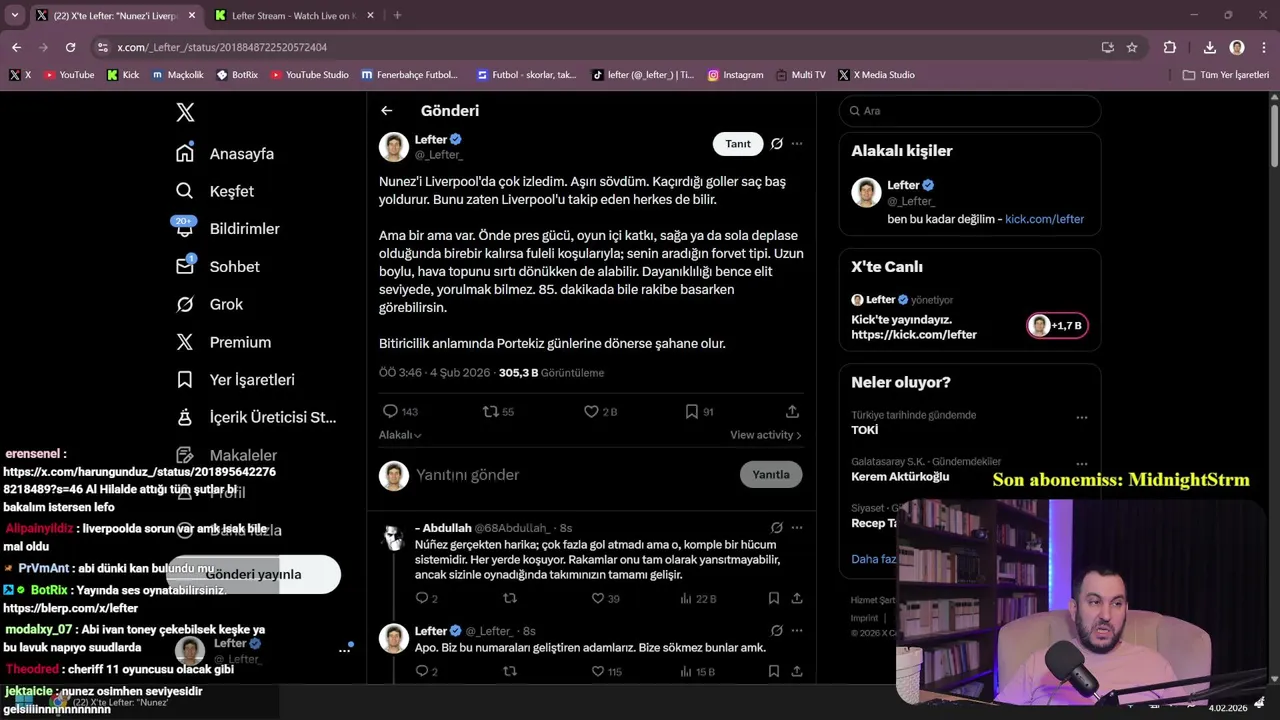Open İçerik Üreticisi Stüdyosu
The image size is (1280, 720).
point(255,417)
